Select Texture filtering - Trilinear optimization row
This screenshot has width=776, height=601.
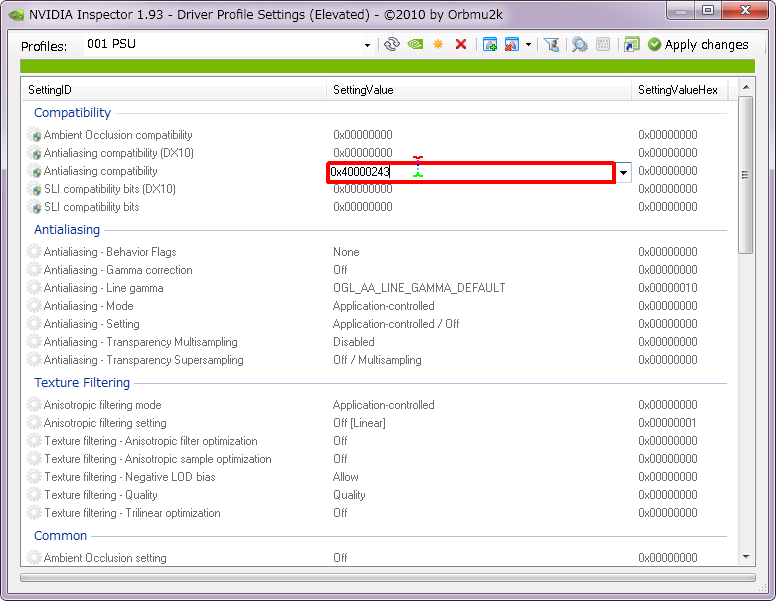(x=376, y=513)
